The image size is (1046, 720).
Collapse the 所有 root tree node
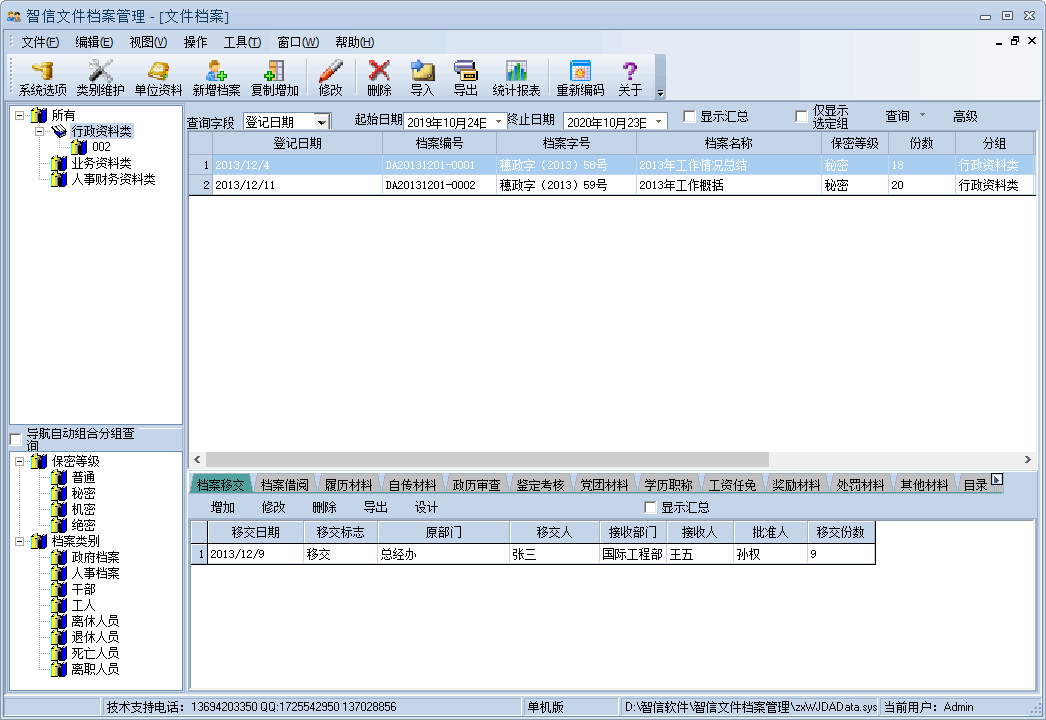coord(19,115)
